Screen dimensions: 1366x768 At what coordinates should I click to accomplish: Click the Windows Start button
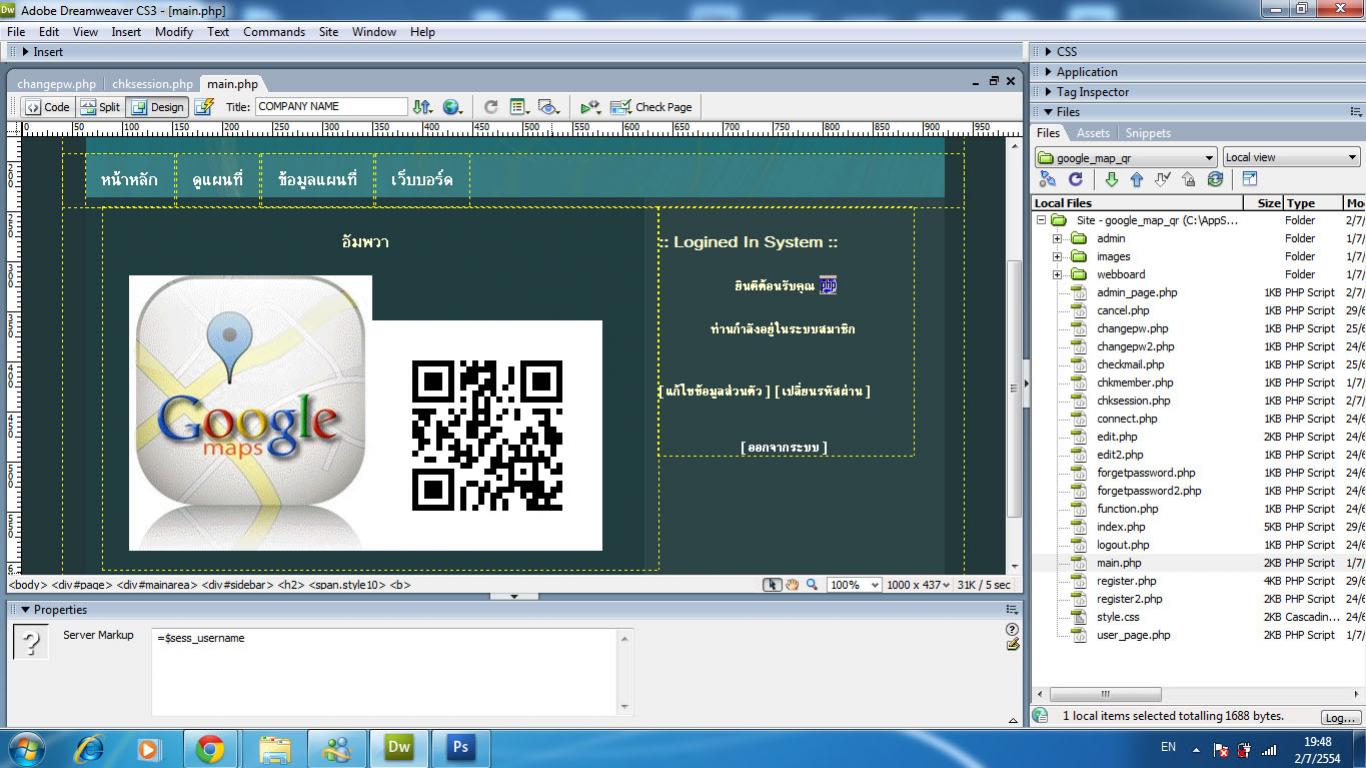click(25, 748)
